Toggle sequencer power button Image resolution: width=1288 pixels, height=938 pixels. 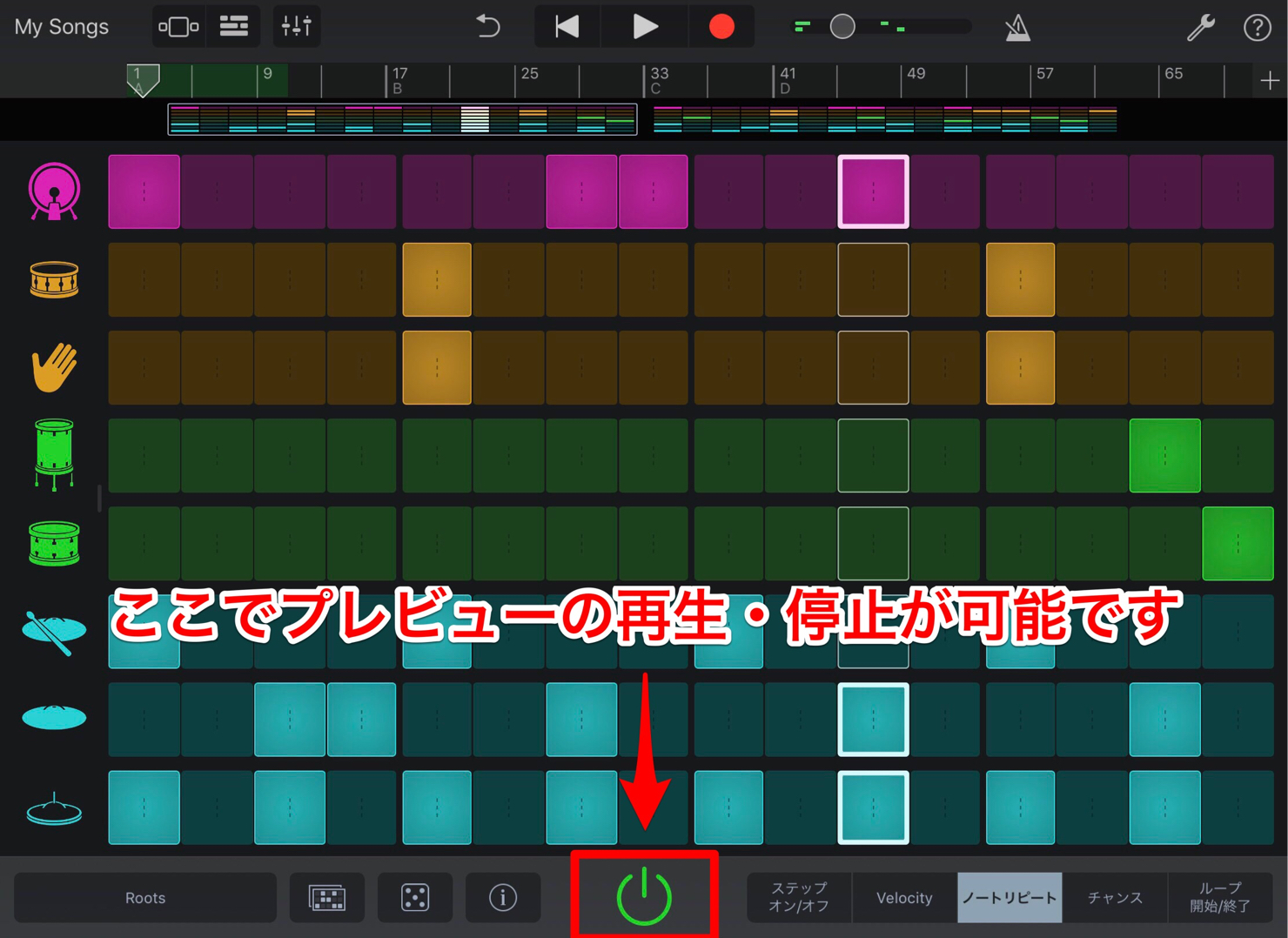(x=644, y=897)
